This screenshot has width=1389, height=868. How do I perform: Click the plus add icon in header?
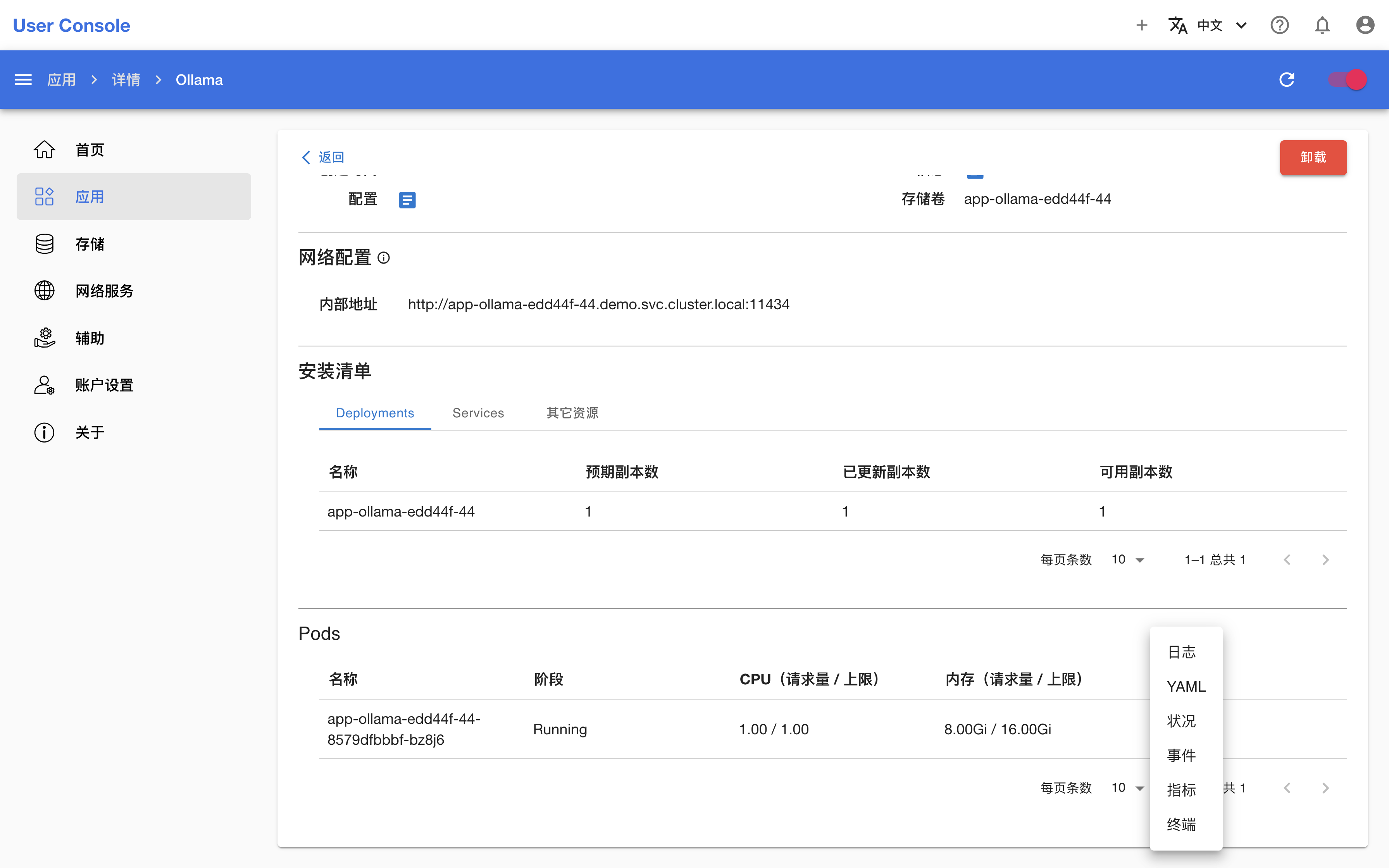click(x=1142, y=25)
